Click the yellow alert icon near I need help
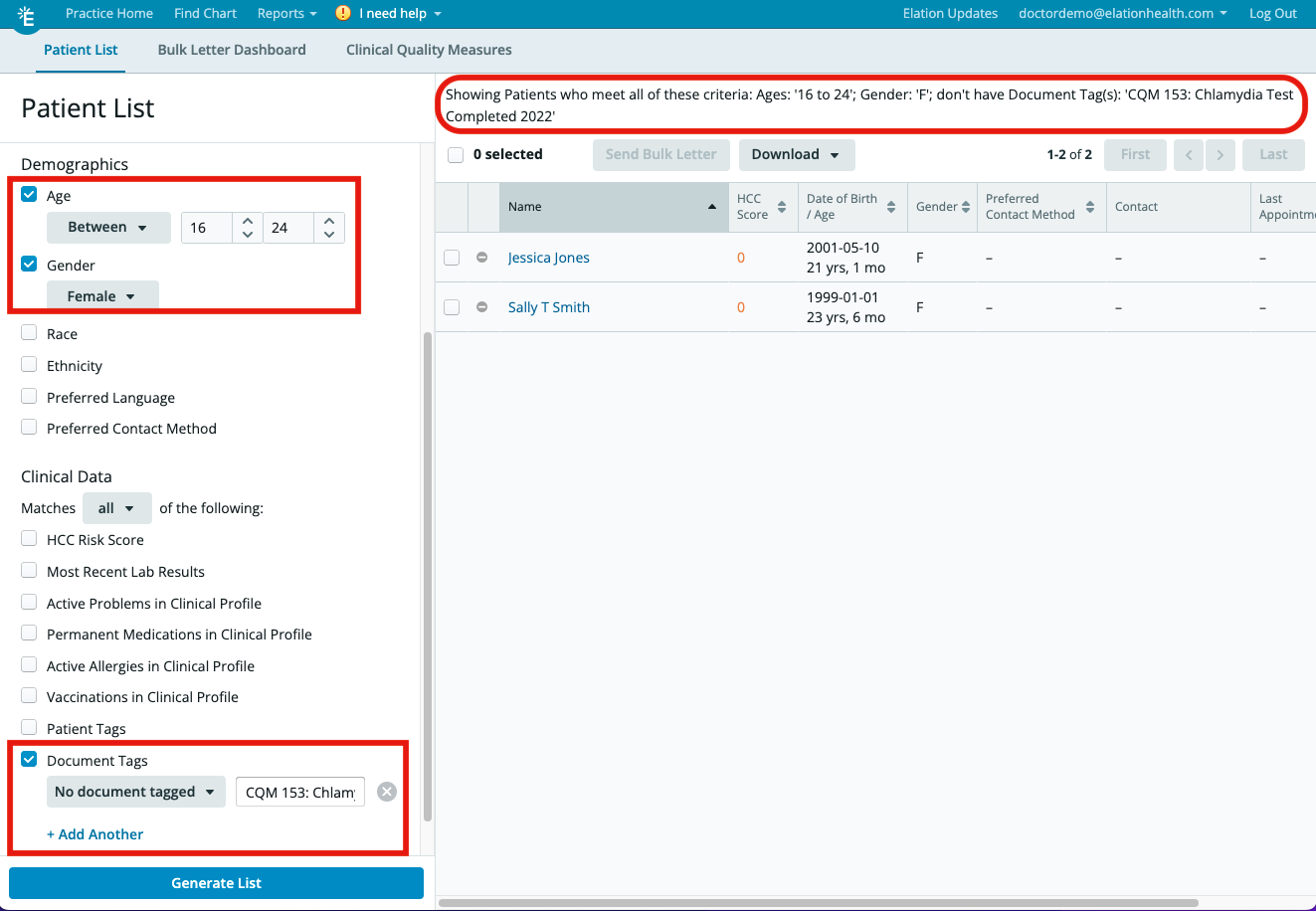Image resolution: width=1316 pixels, height=911 pixels. click(x=343, y=13)
